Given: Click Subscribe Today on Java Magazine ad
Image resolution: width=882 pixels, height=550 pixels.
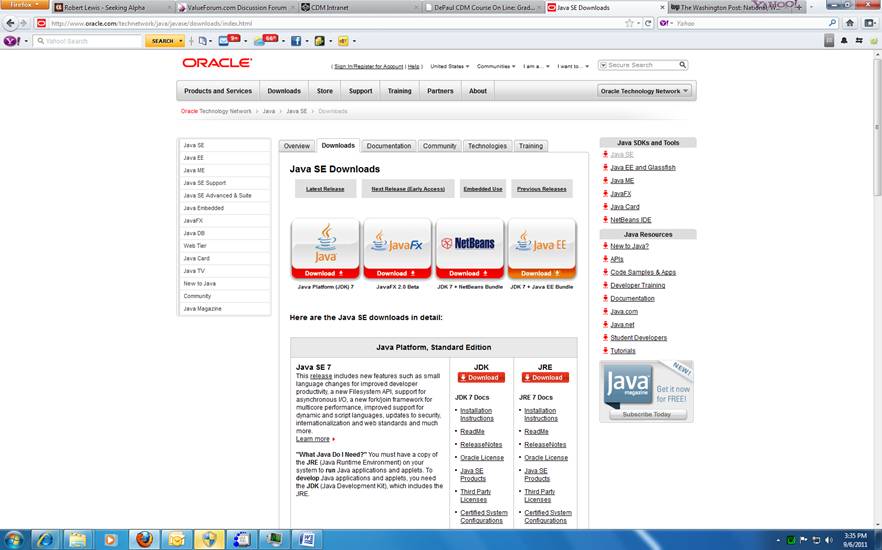Looking at the screenshot, I should coord(647,414).
